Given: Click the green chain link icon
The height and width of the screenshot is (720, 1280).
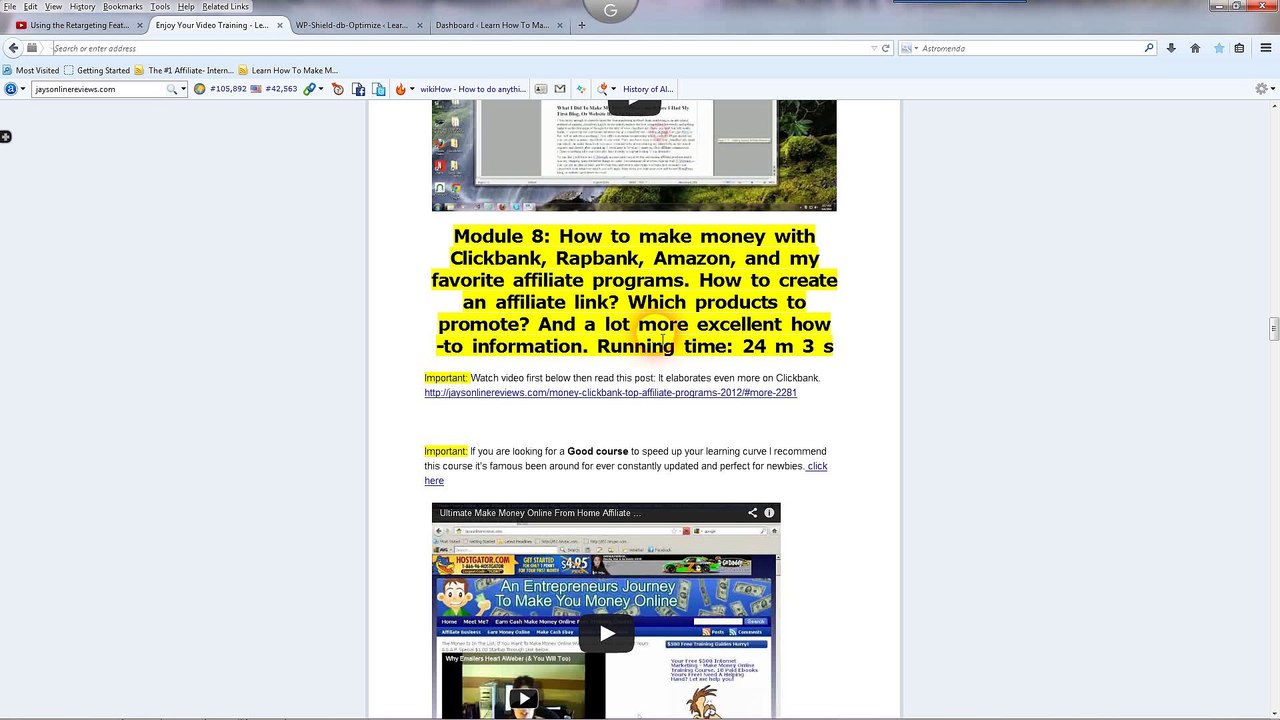Looking at the screenshot, I should pos(310,89).
